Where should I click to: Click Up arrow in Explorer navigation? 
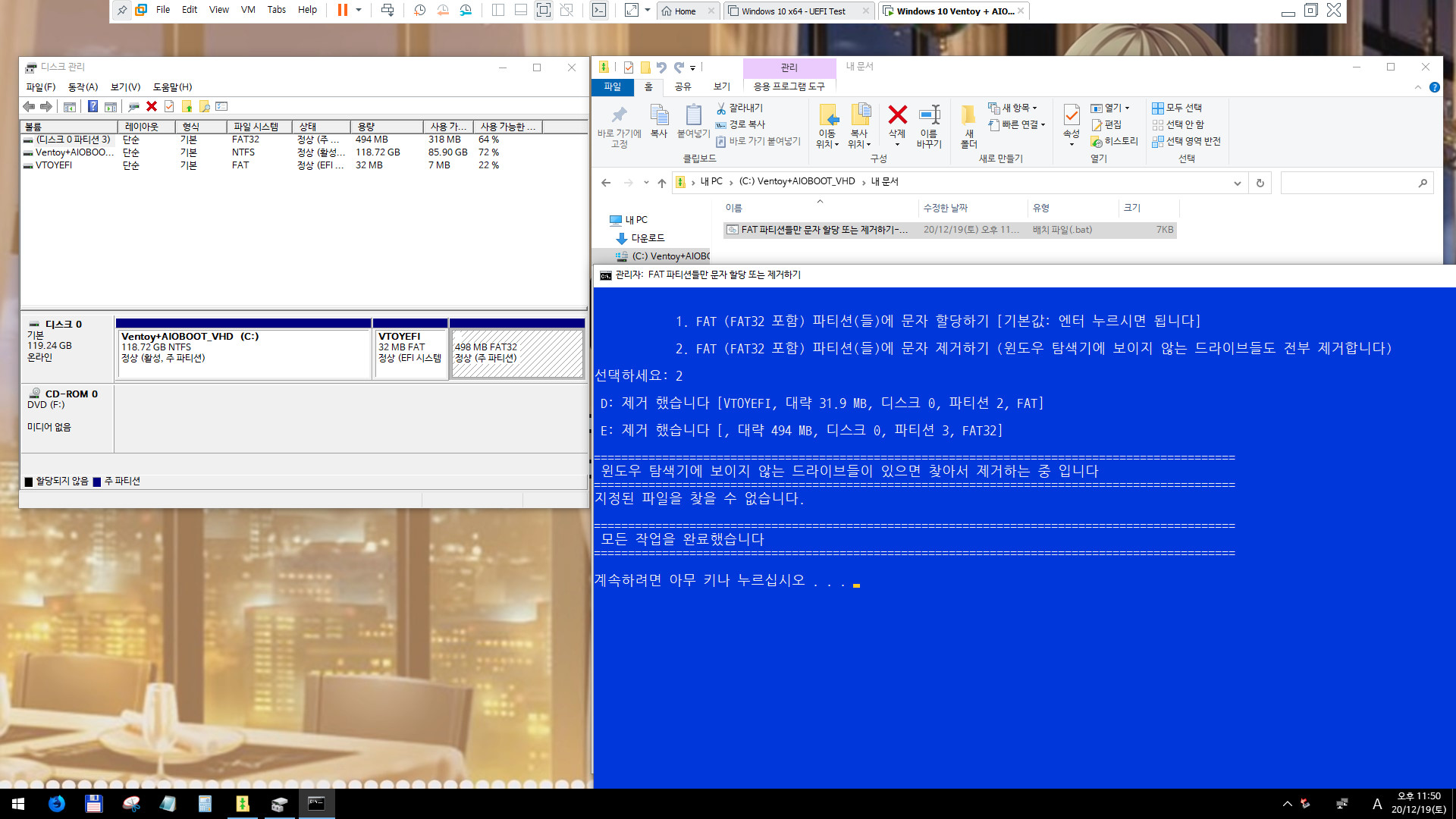click(662, 183)
